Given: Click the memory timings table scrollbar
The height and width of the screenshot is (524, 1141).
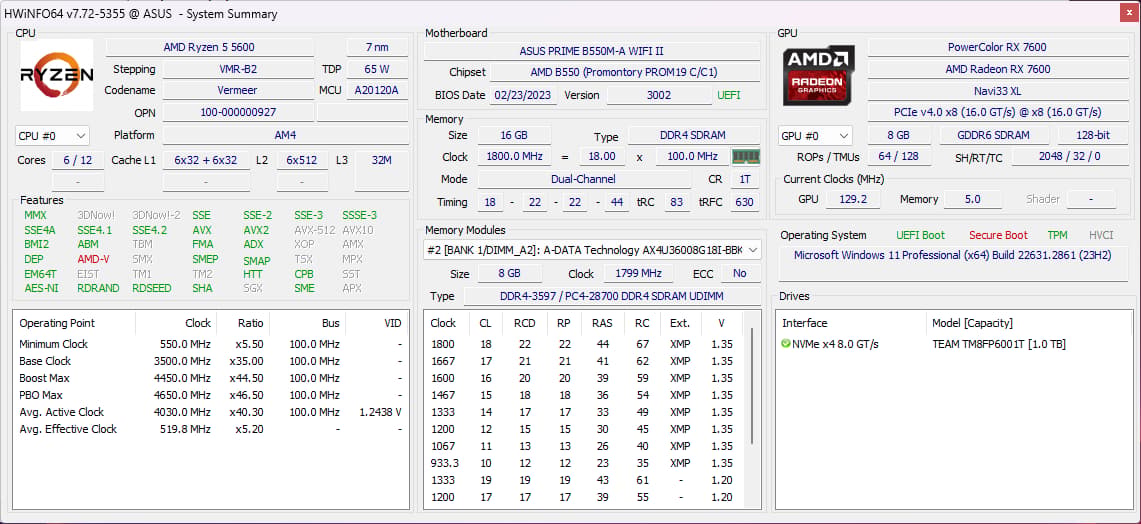Looking at the screenshot, I should coord(752,386).
